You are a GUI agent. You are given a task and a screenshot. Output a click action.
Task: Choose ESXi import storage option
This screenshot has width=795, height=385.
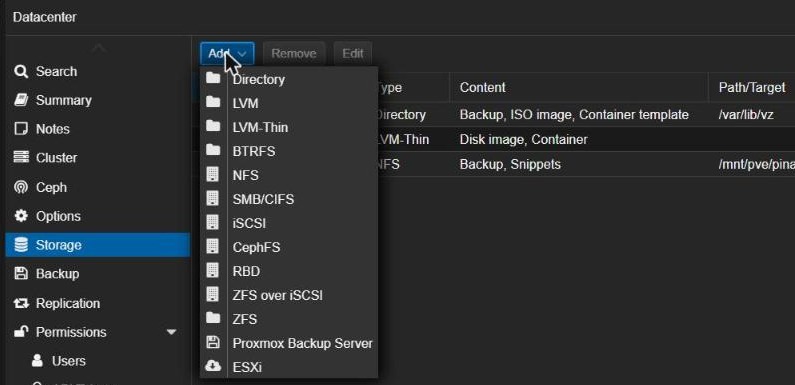[x=289, y=367]
